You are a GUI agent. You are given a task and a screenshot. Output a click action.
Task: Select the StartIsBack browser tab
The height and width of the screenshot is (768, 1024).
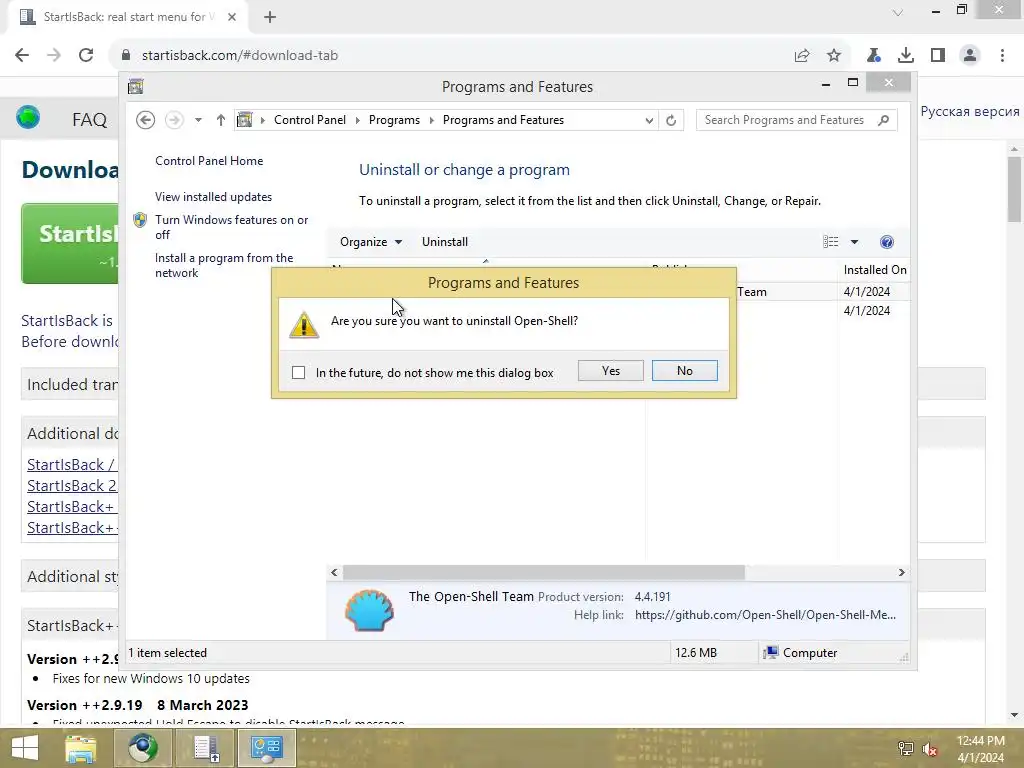click(x=127, y=17)
